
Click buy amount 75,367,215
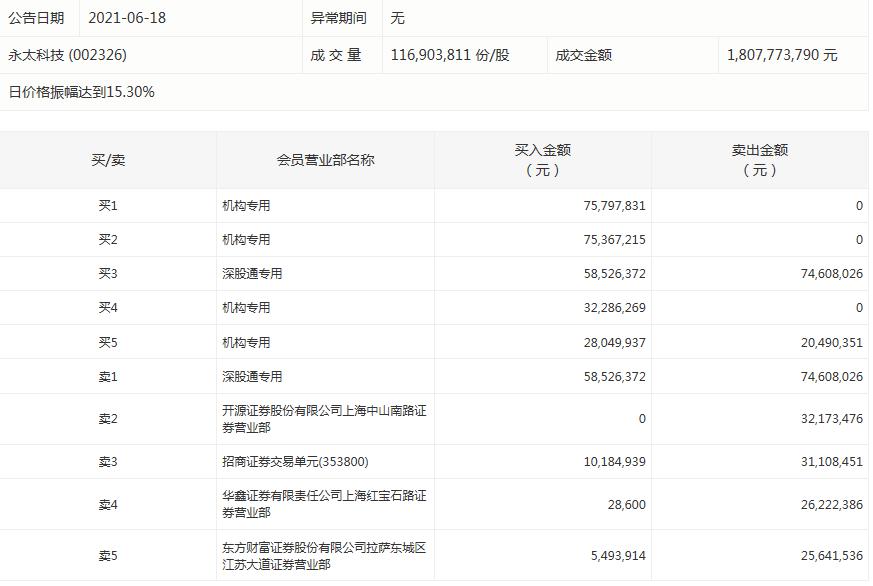(614, 240)
